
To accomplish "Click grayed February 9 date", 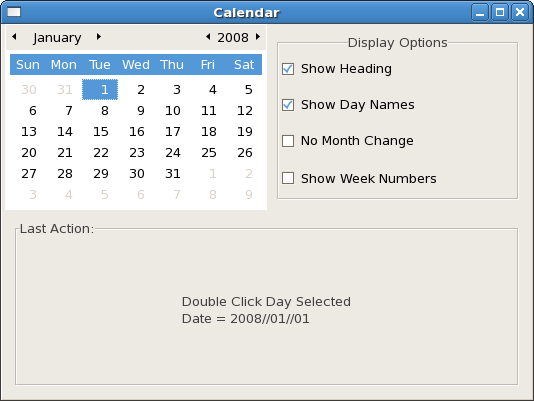I will click(249, 195).
